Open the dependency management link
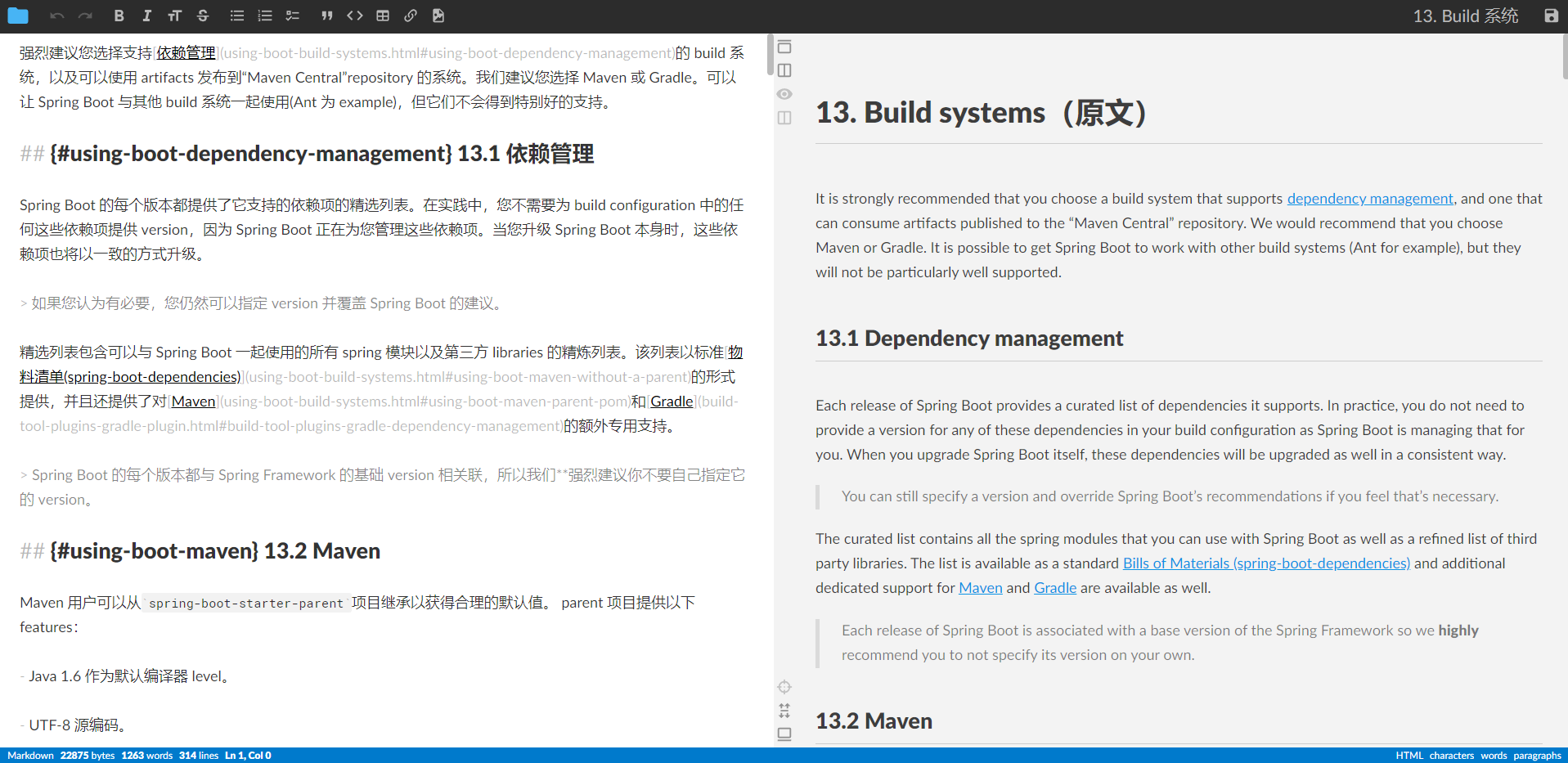Viewport: 1568px width, 763px height. coord(1370,199)
